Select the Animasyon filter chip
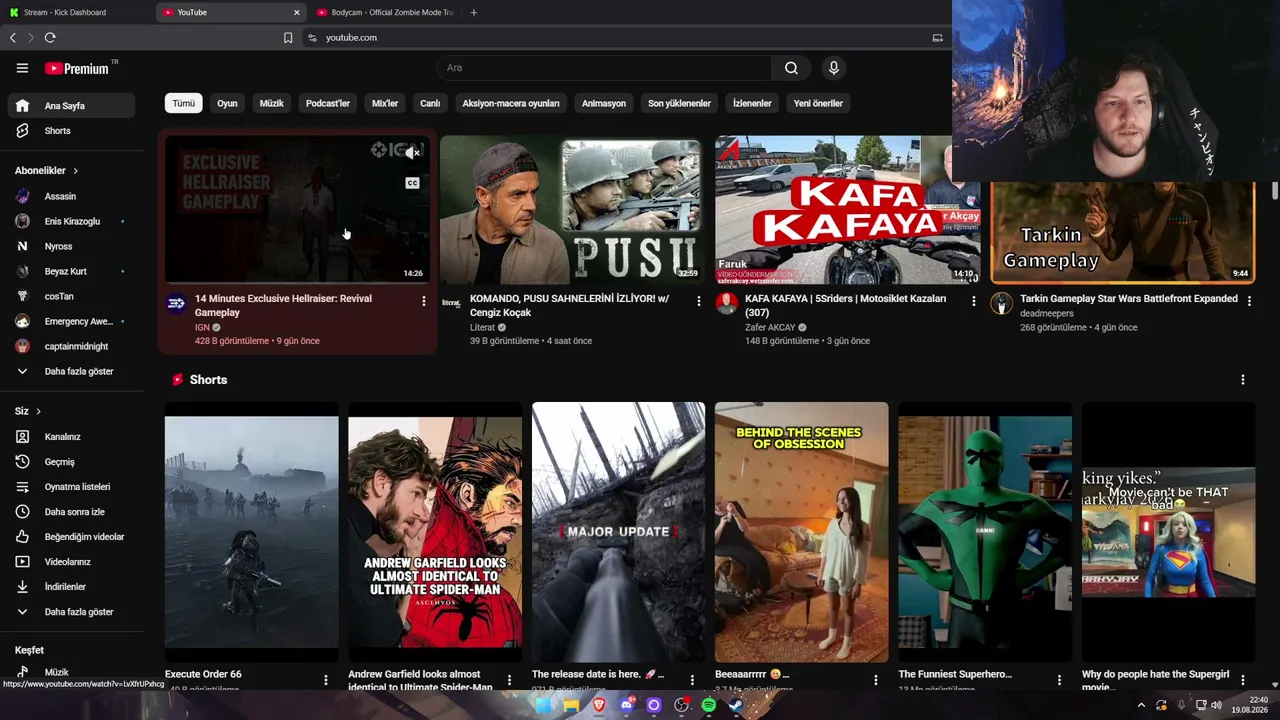The image size is (1280, 720). [604, 103]
